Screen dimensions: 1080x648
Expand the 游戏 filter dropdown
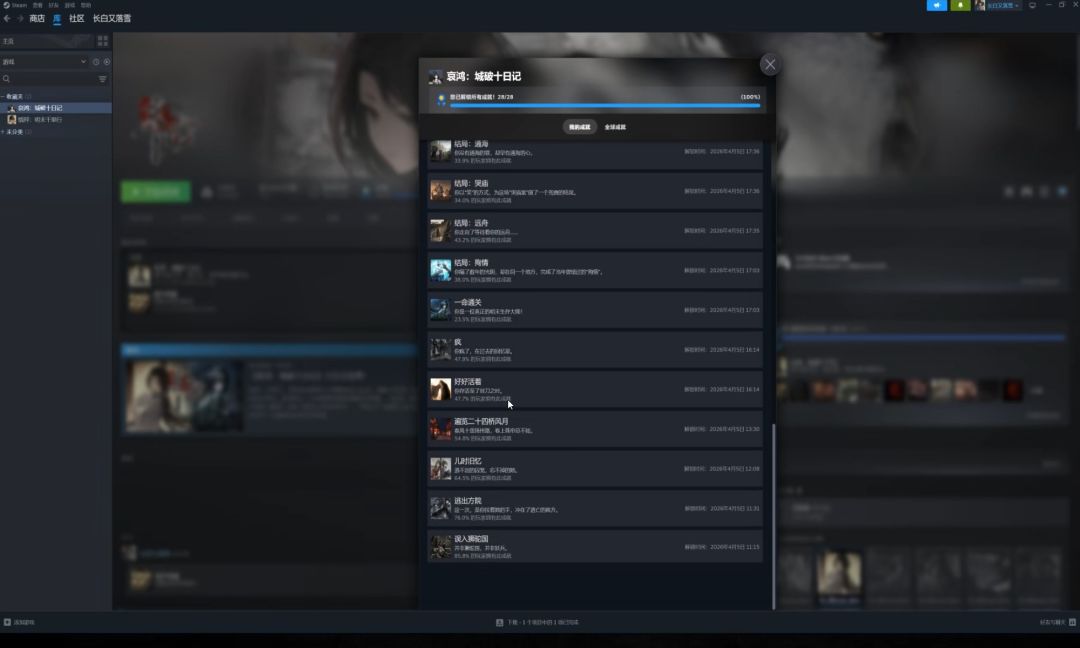click(45, 62)
